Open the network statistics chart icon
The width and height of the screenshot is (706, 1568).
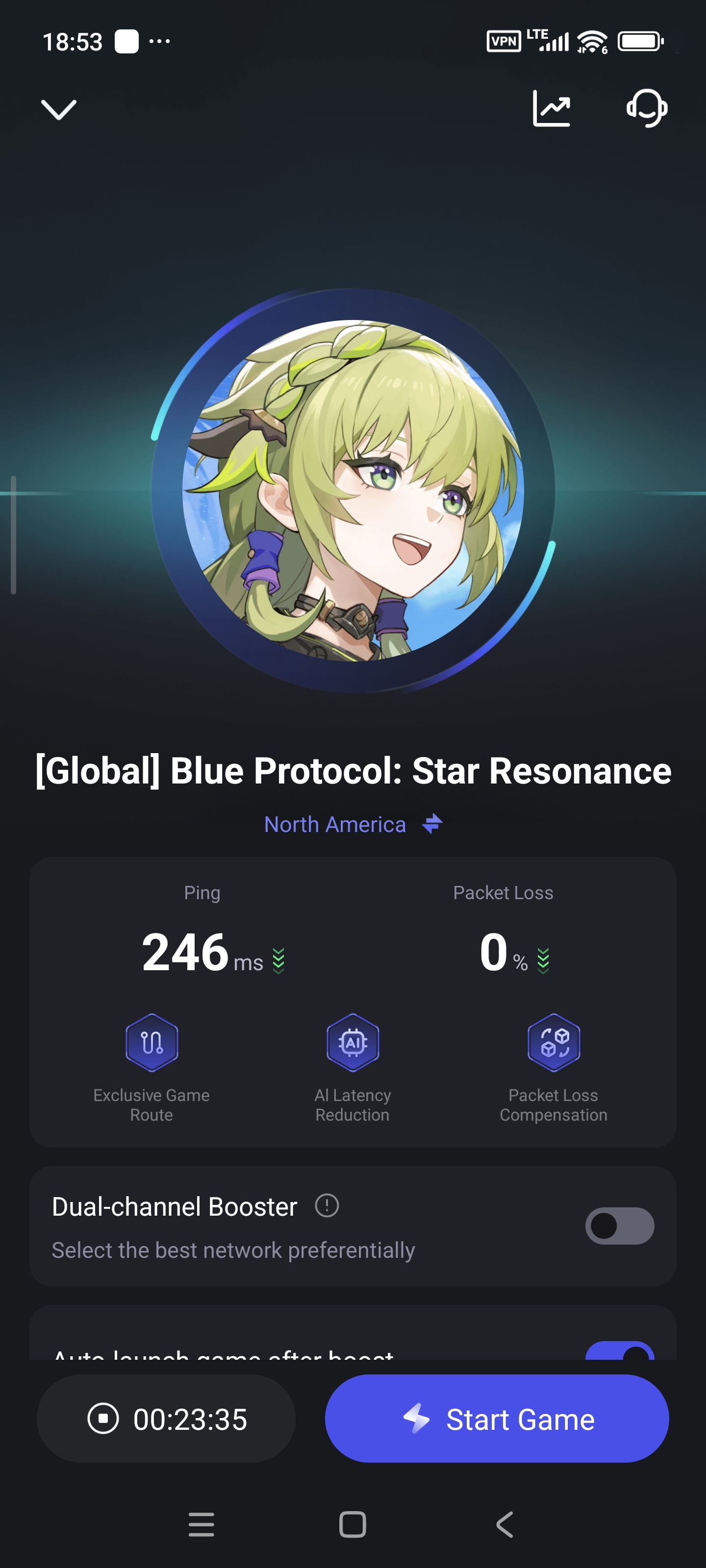[x=551, y=108]
